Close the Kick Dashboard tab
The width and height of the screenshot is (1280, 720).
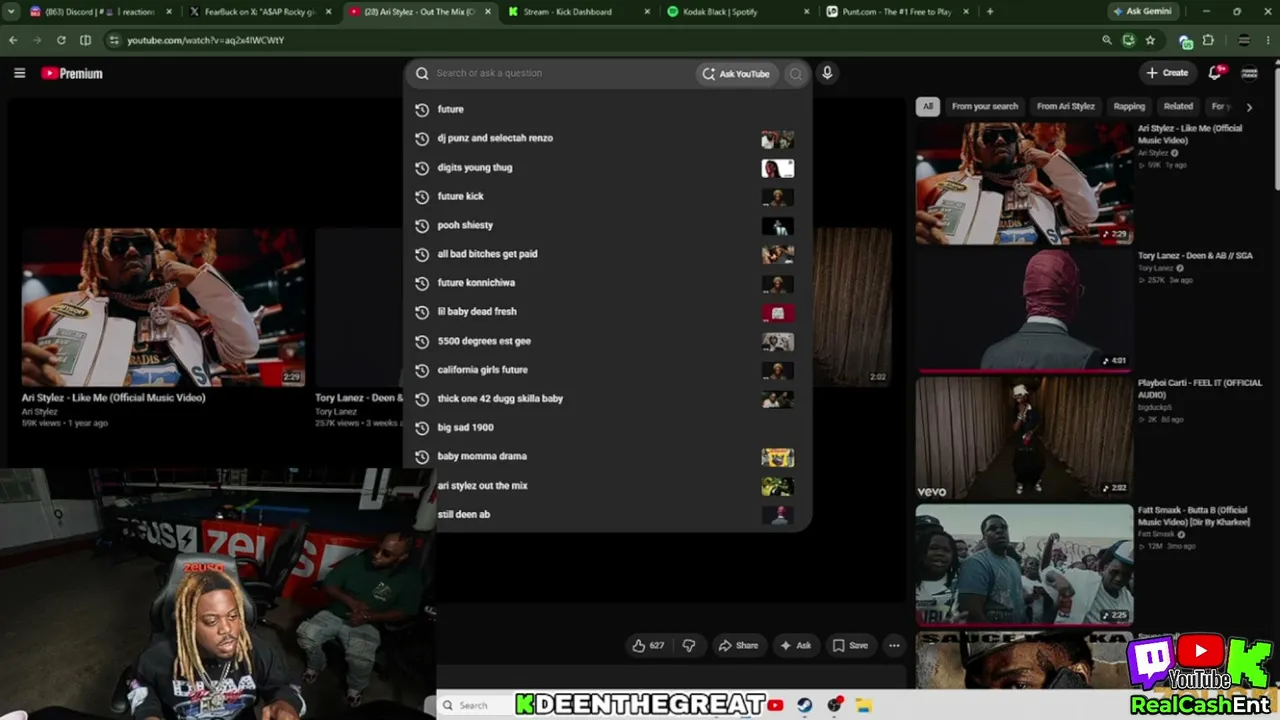646,12
